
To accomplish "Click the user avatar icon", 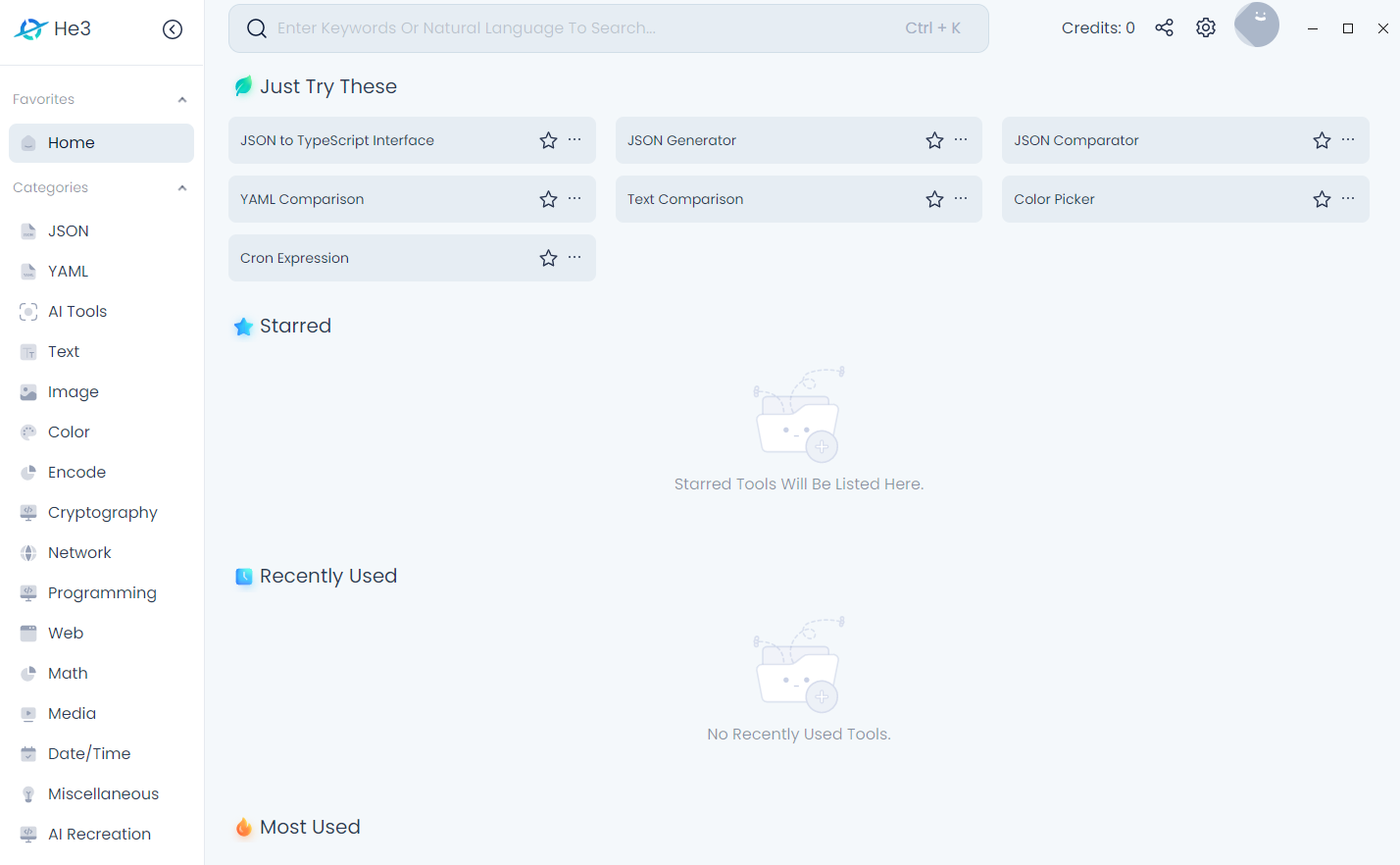I will tap(1257, 25).
